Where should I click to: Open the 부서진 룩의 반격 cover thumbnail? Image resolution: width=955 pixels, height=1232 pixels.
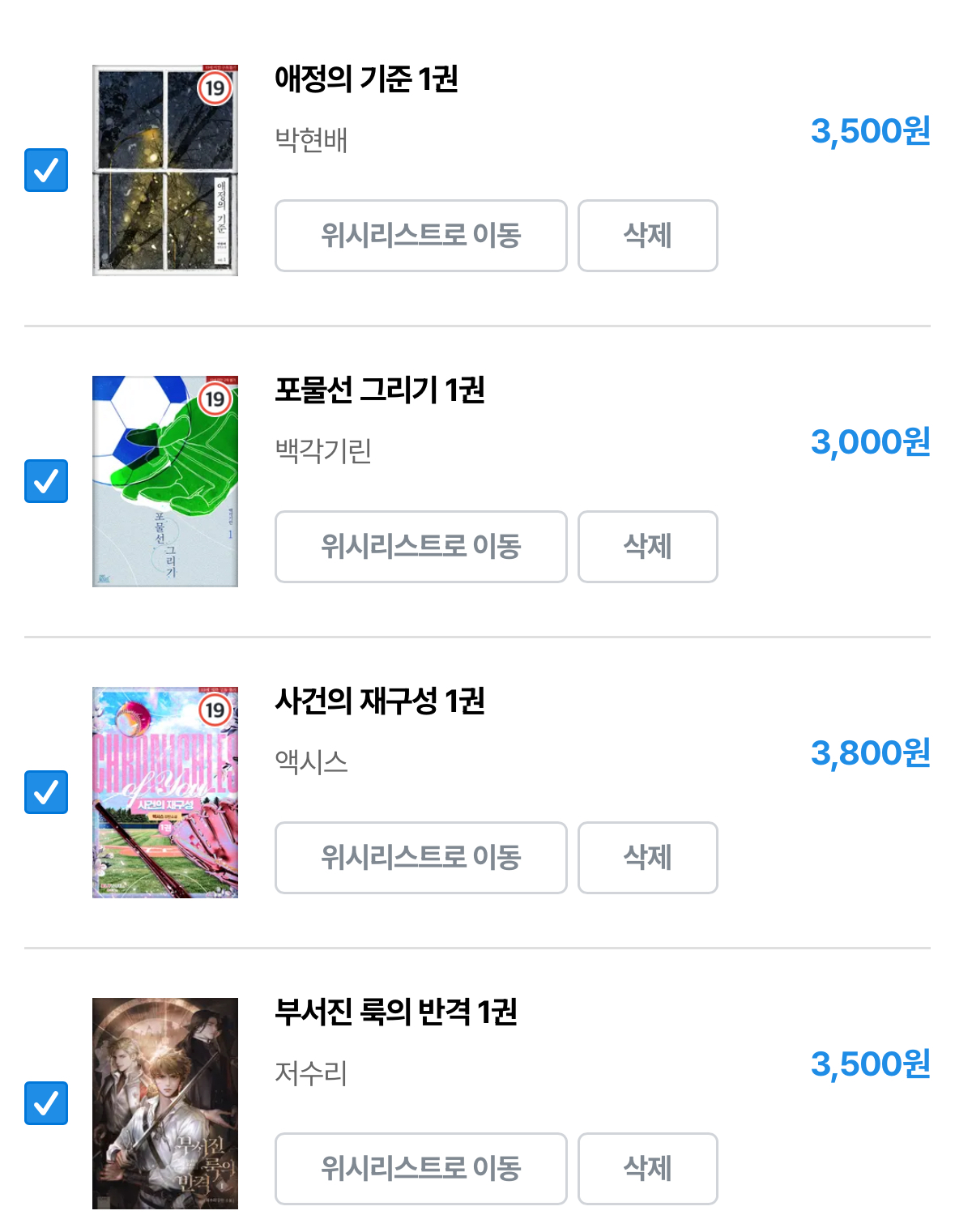[165, 1103]
